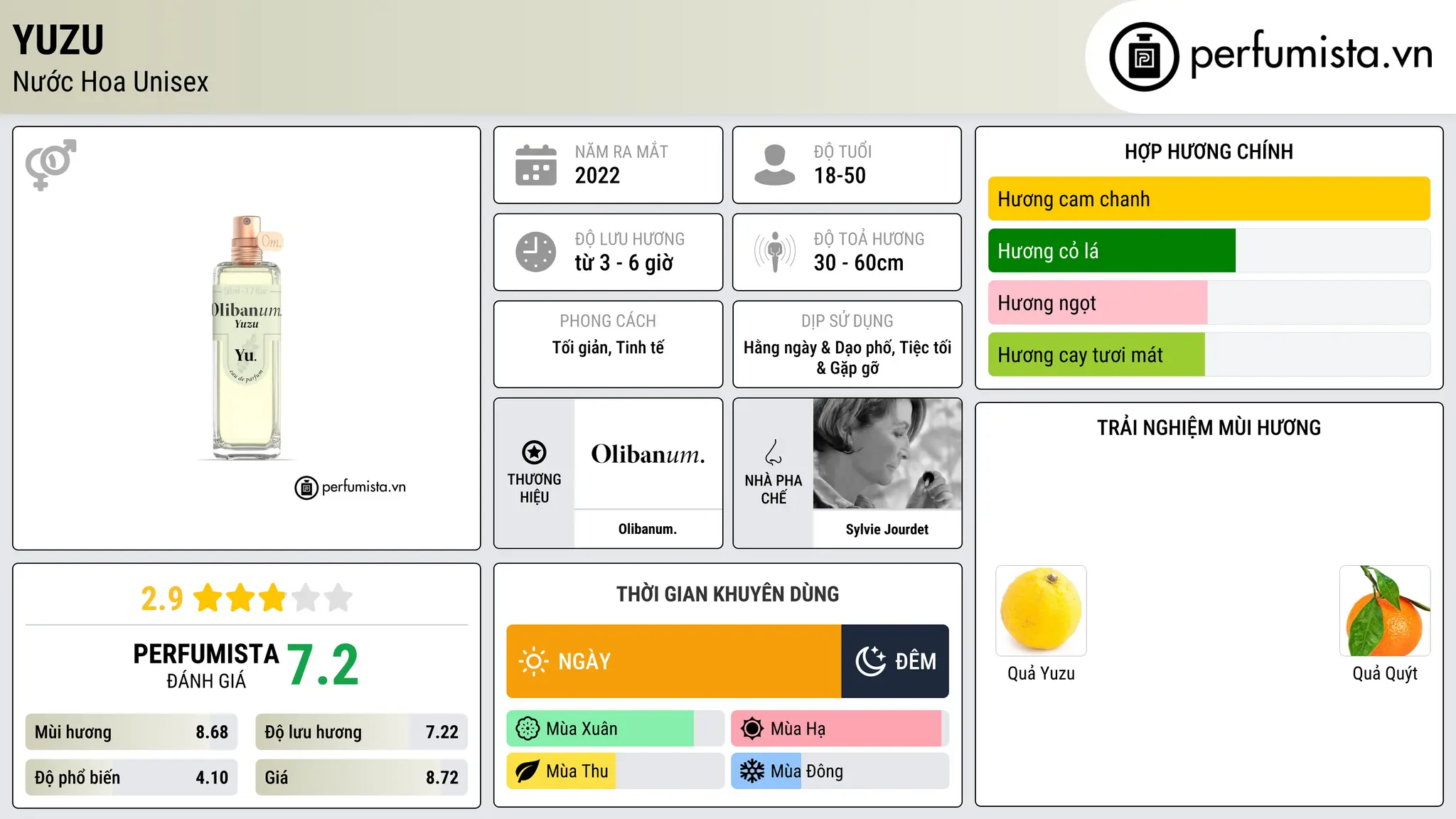Viewport: 1456px width, 819px height.
Task: Select the Quả Yuzu note image
Action: tap(1041, 611)
